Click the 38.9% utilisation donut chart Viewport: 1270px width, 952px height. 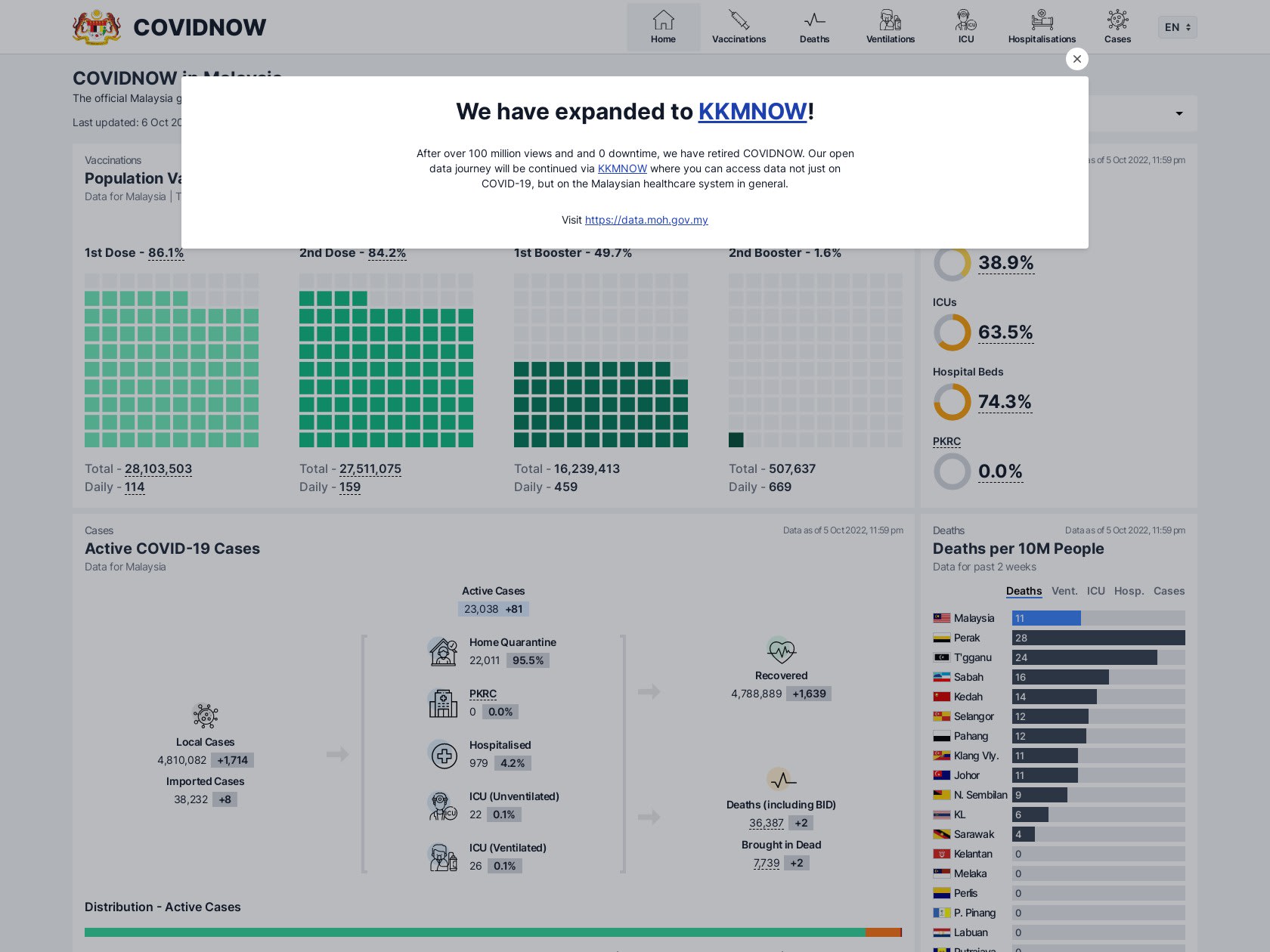(x=952, y=264)
